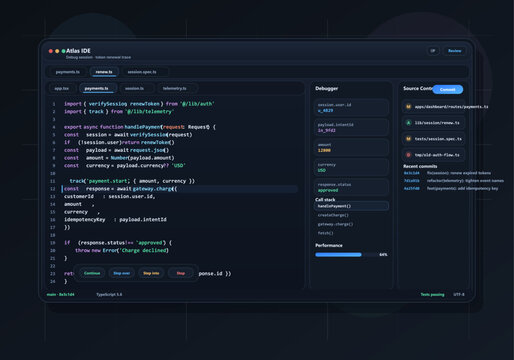The width and height of the screenshot is (514, 360).
Task: Click the 'throw new Error' code line
Action: [122, 250]
